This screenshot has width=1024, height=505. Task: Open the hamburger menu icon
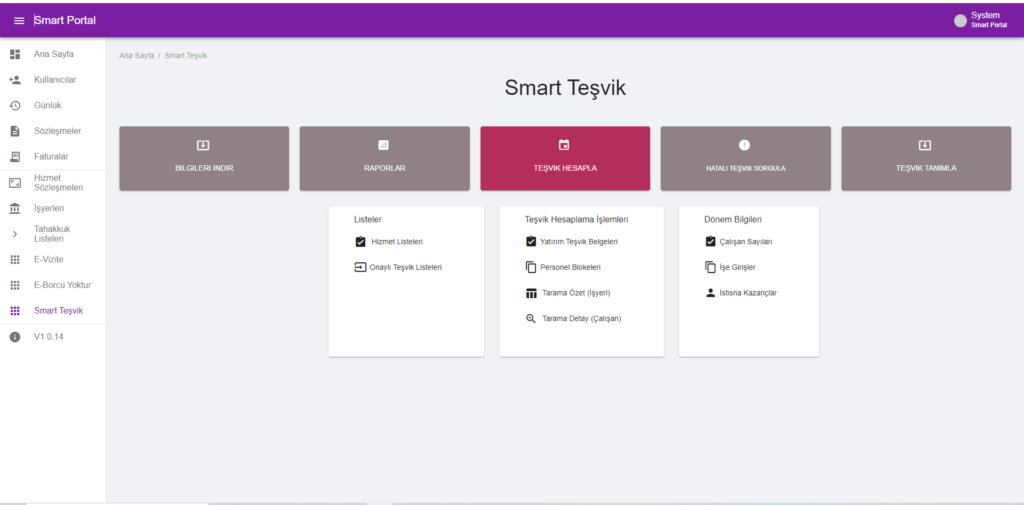pos(18,21)
